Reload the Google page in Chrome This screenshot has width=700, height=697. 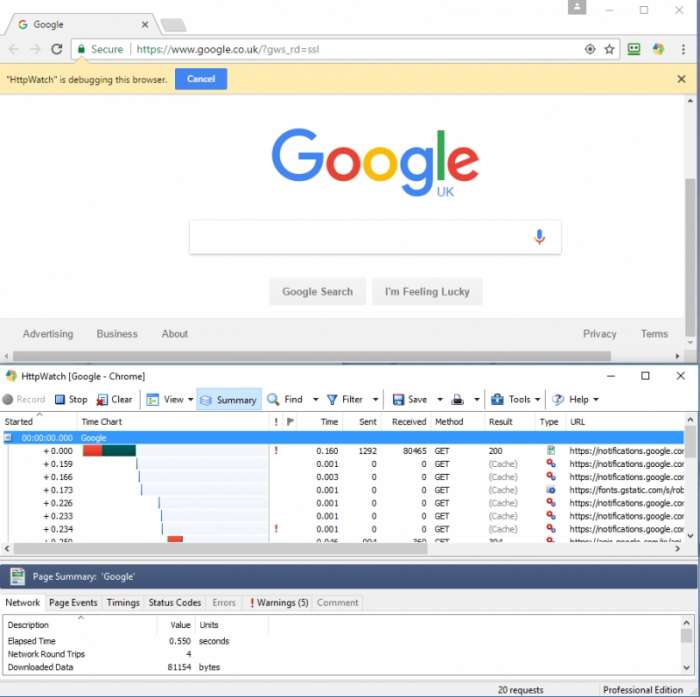coord(56,49)
